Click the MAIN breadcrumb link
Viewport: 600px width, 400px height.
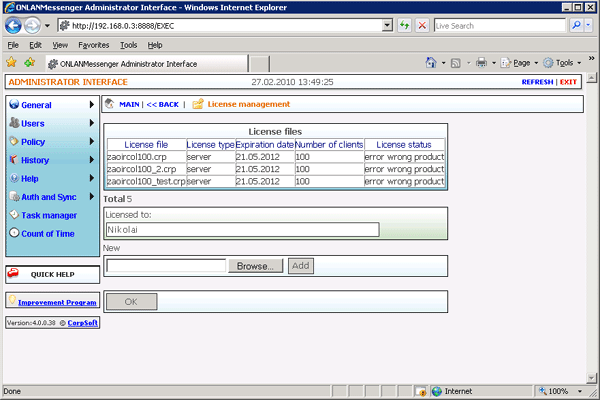tap(129, 104)
